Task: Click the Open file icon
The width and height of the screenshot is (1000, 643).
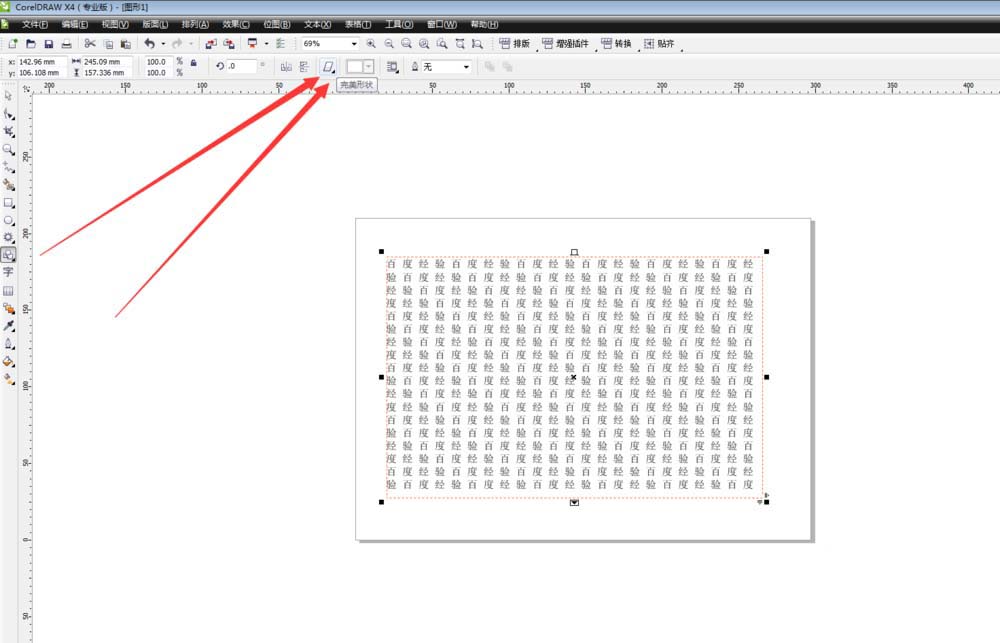Action: pos(31,43)
